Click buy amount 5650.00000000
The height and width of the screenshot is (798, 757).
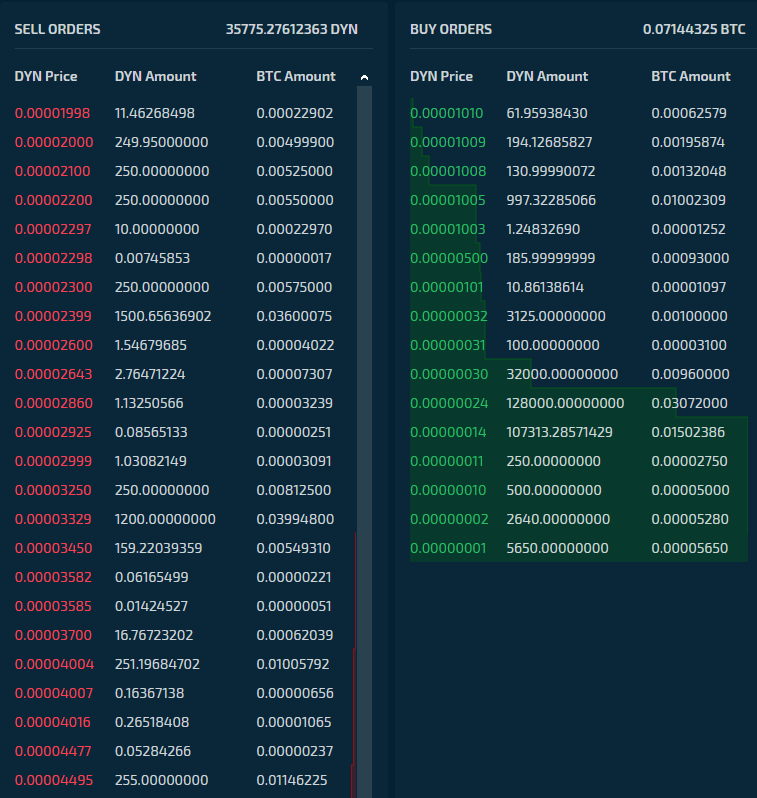click(557, 548)
